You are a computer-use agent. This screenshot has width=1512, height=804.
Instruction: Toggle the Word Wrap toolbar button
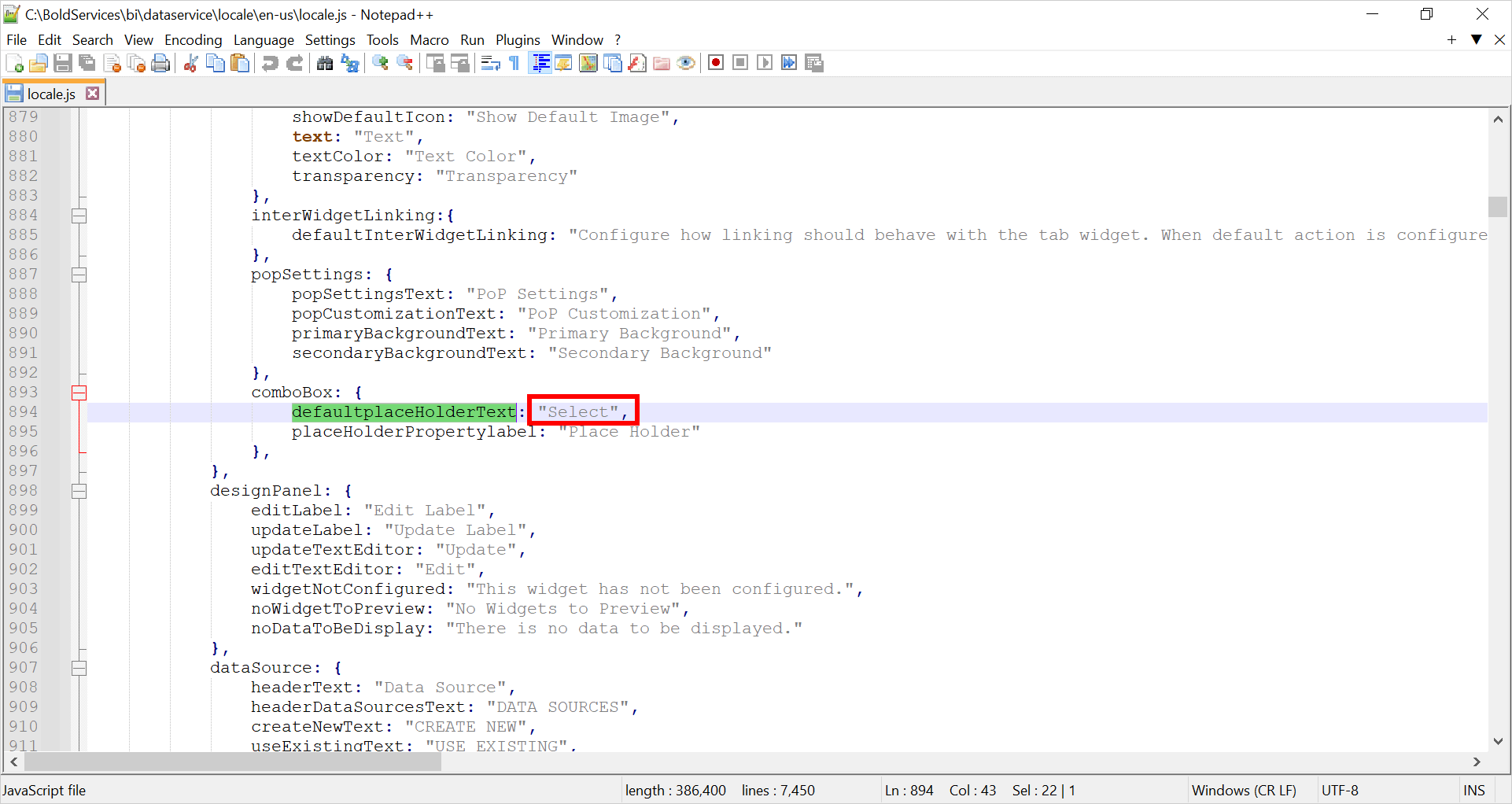pyautogui.click(x=490, y=64)
